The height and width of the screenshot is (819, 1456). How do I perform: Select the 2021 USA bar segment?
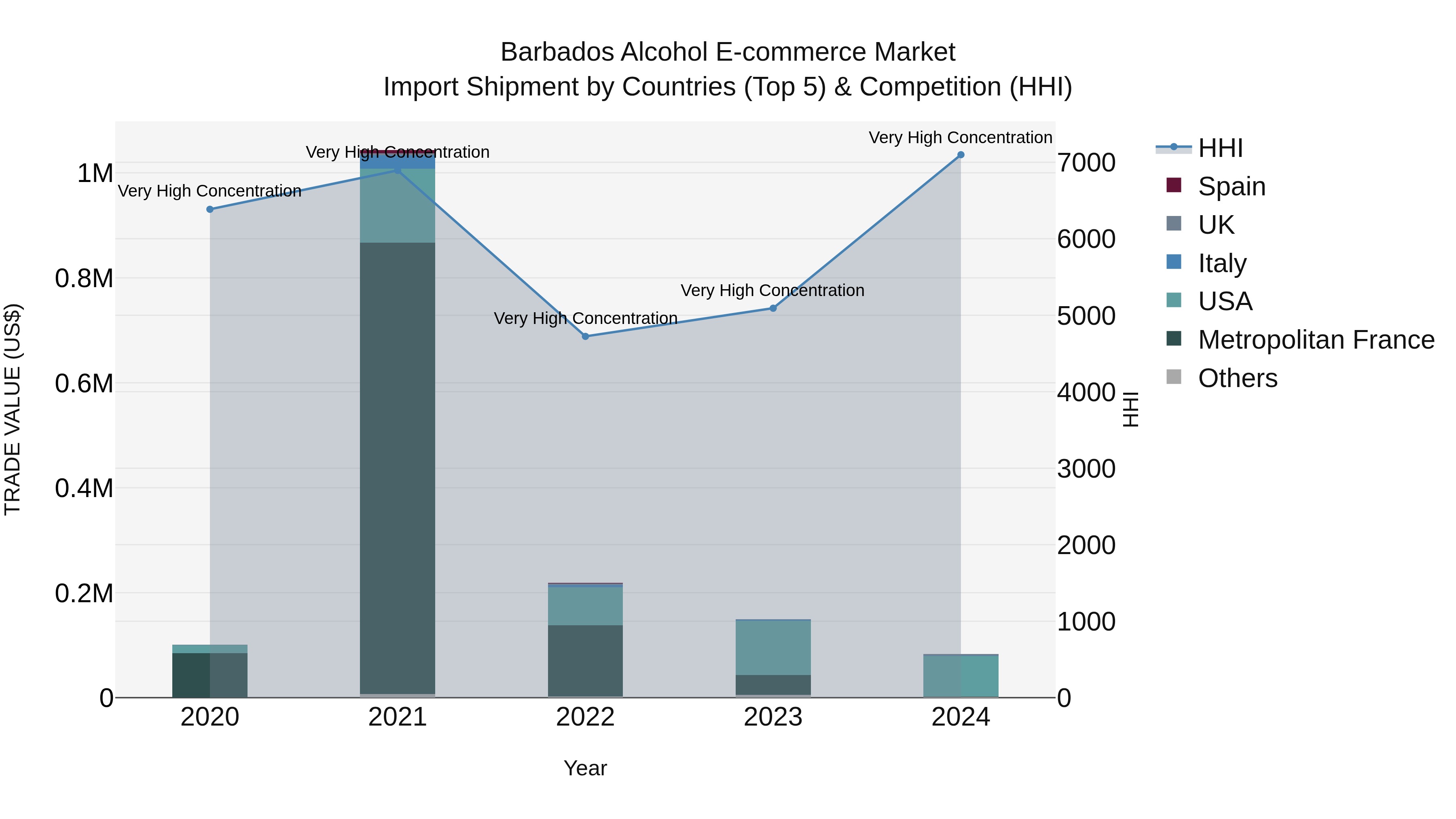tap(397, 206)
